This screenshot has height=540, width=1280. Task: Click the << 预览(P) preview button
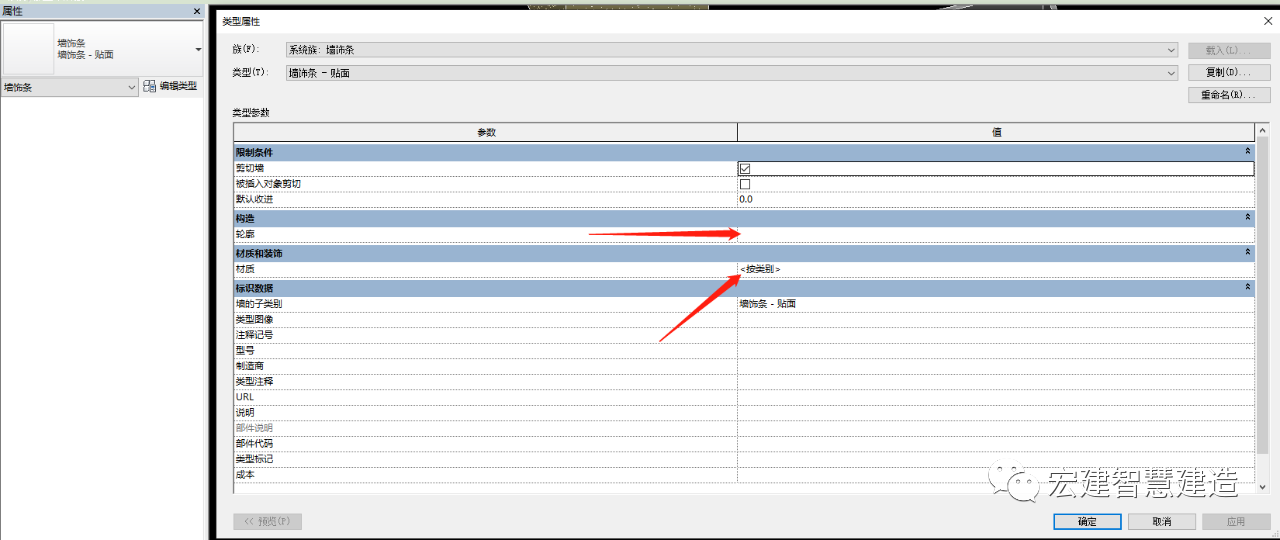point(268,522)
